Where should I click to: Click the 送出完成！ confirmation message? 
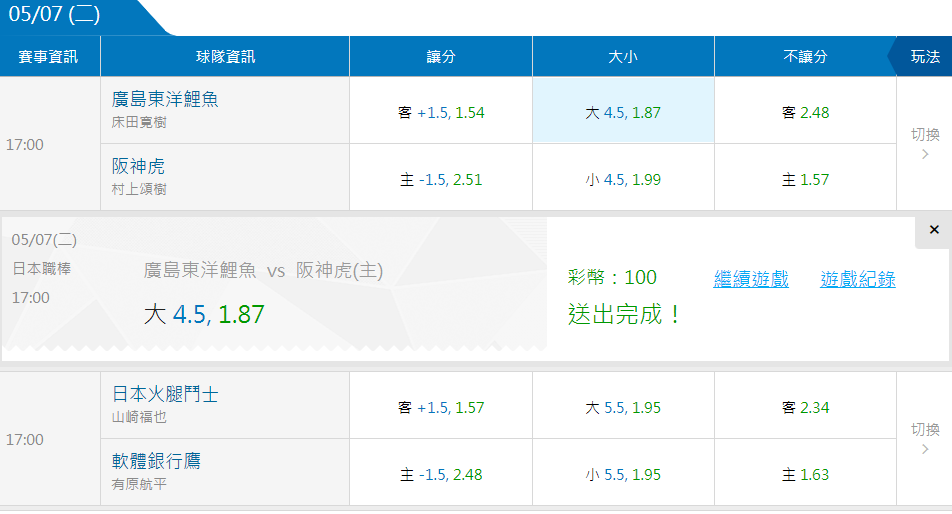625,314
